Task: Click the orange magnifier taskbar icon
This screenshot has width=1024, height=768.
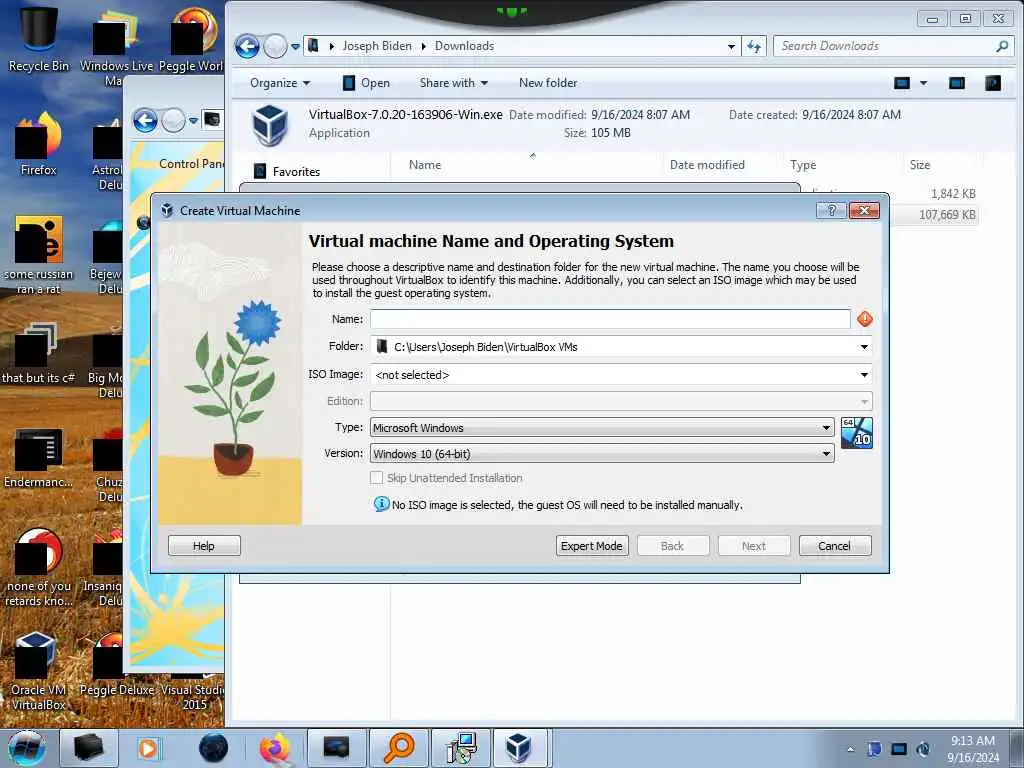Action: [398, 748]
